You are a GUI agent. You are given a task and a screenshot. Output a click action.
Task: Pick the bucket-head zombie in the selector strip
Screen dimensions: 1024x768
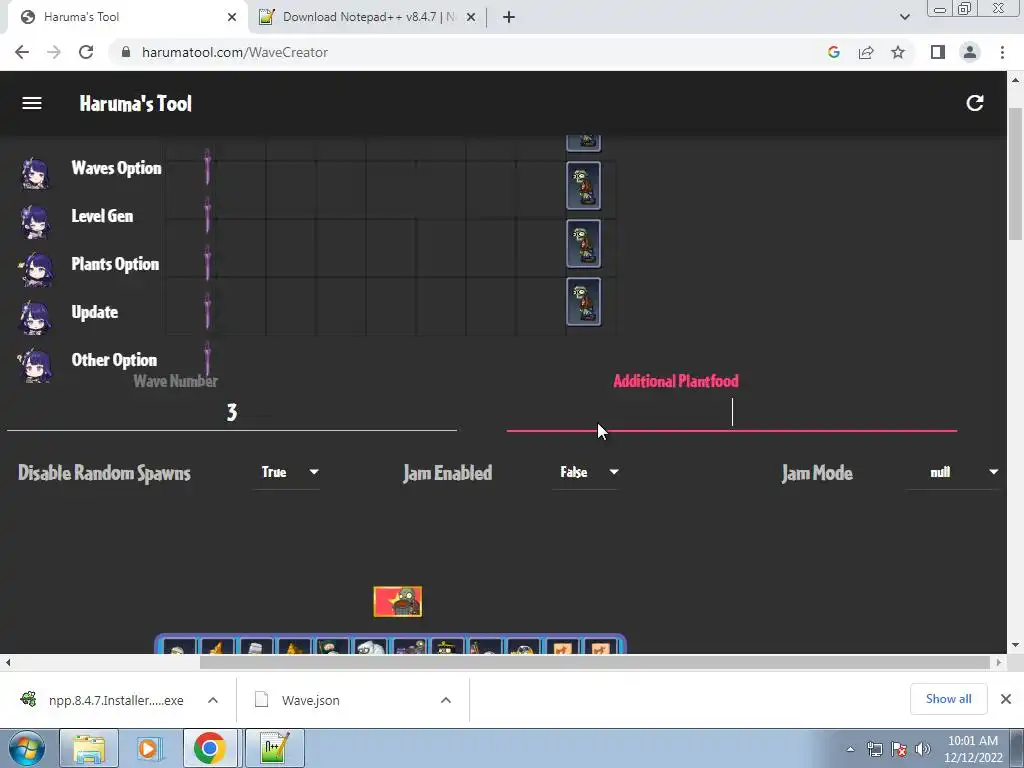(256, 647)
